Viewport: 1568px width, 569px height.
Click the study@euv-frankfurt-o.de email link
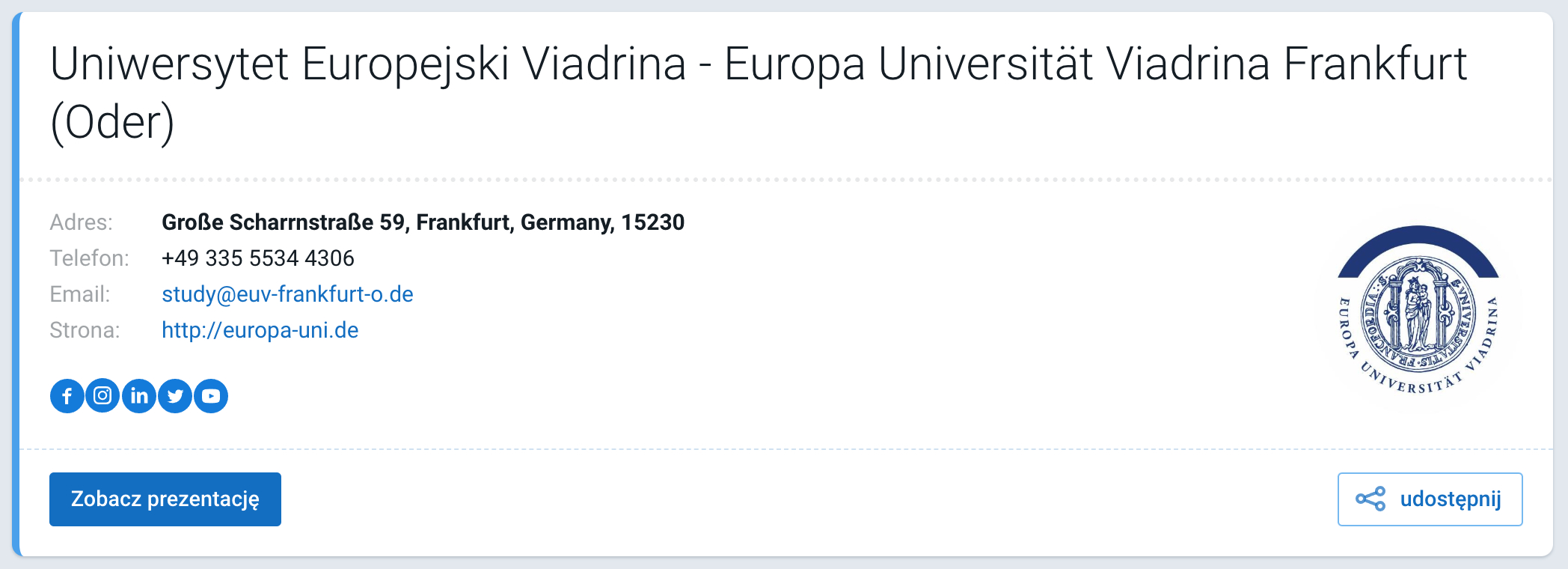(287, 294)
